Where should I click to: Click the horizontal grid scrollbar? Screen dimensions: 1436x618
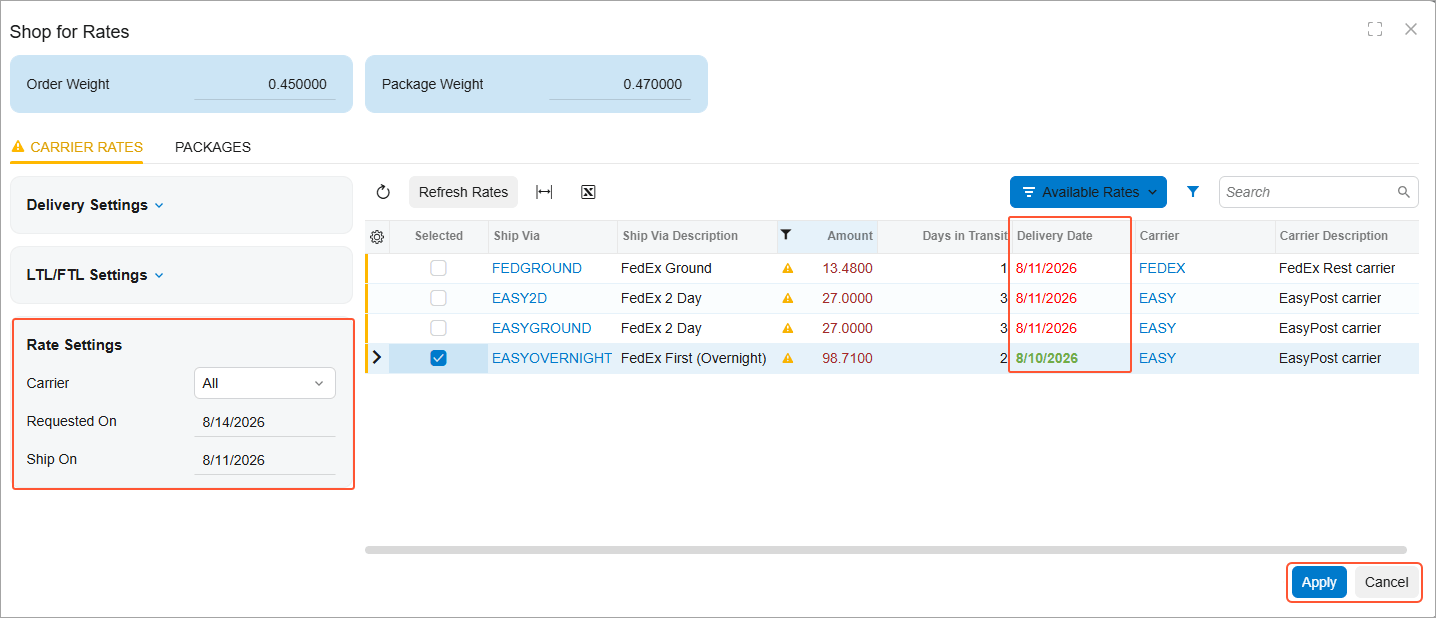pyautogui.click(x=885, y=550)
